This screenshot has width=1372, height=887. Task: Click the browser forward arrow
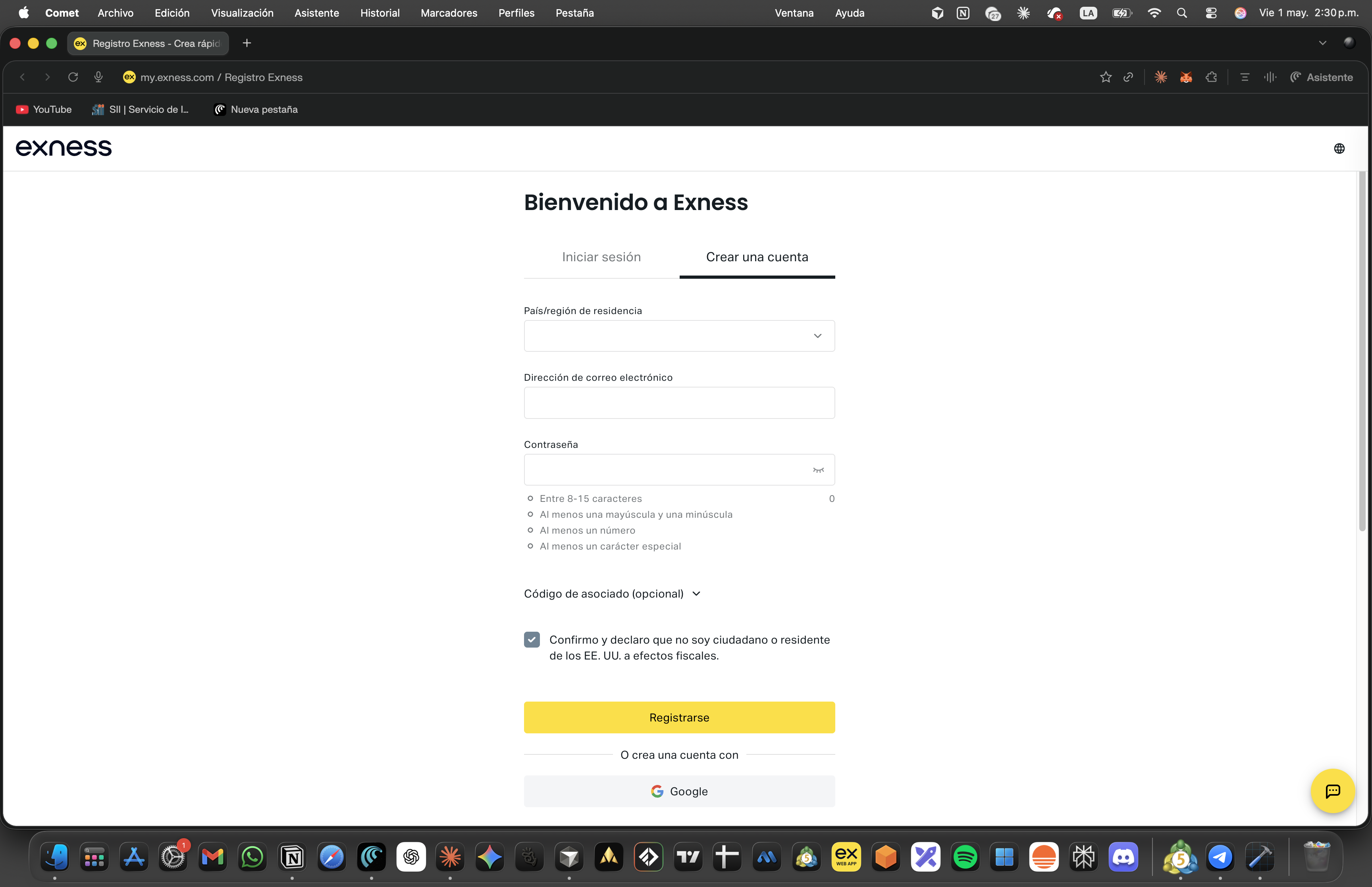pyautogui.click(x=47, y=77)
